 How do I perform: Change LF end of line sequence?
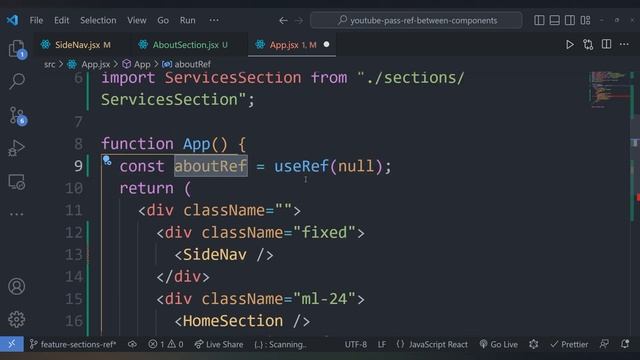click(382, 344)
